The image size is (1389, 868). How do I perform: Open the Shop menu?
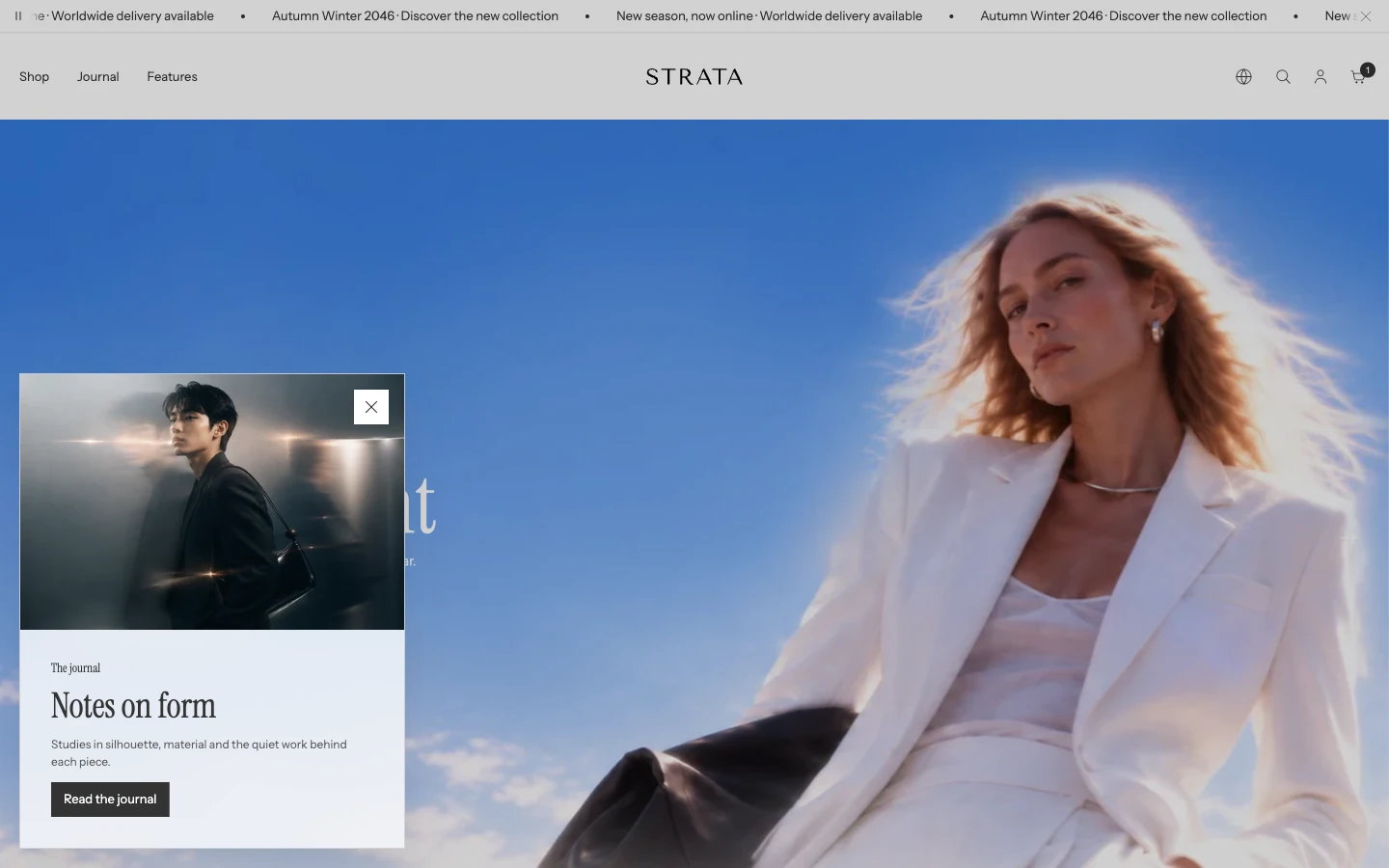[35, 77]
